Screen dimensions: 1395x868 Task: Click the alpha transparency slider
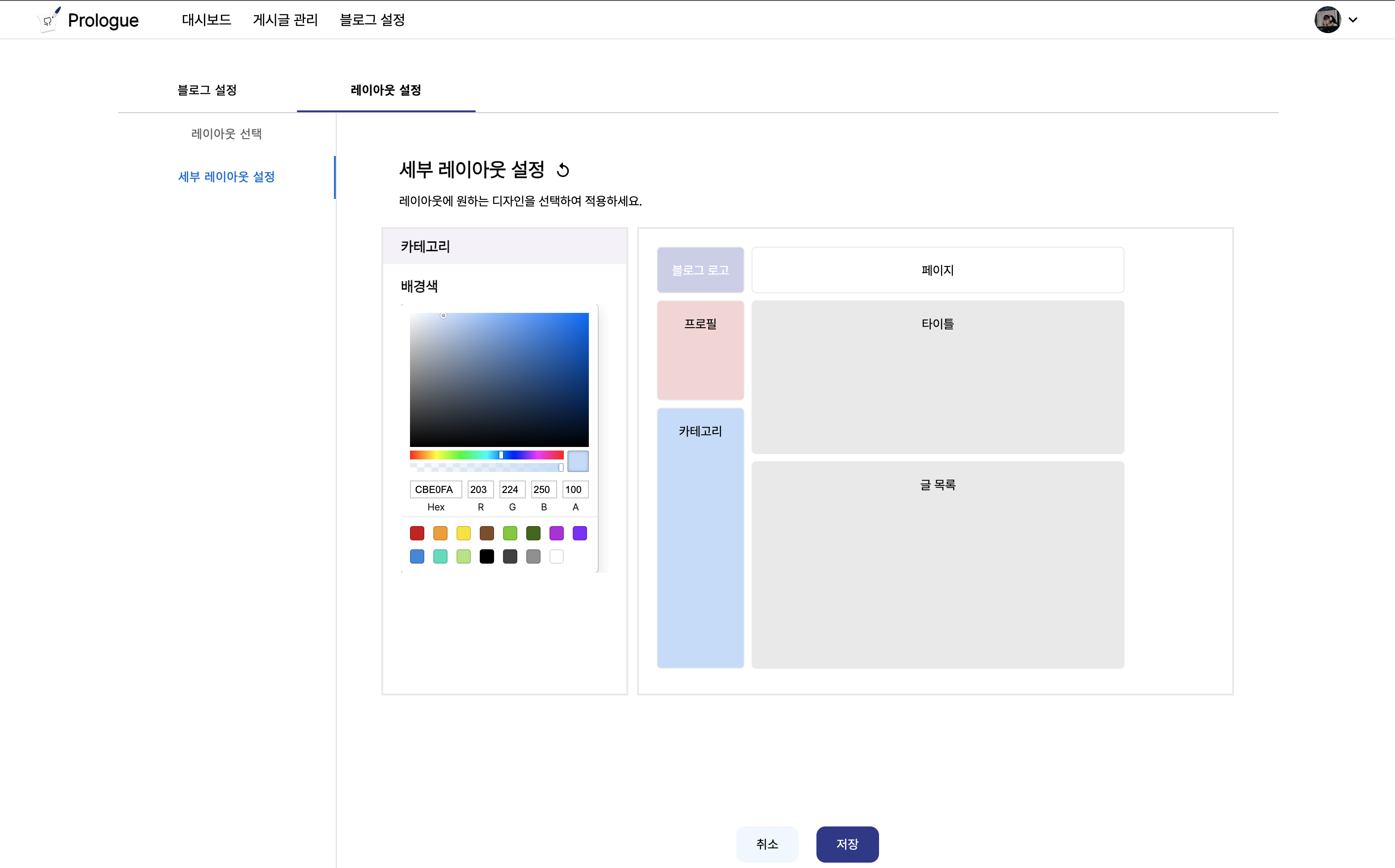(x=486, y=467)
